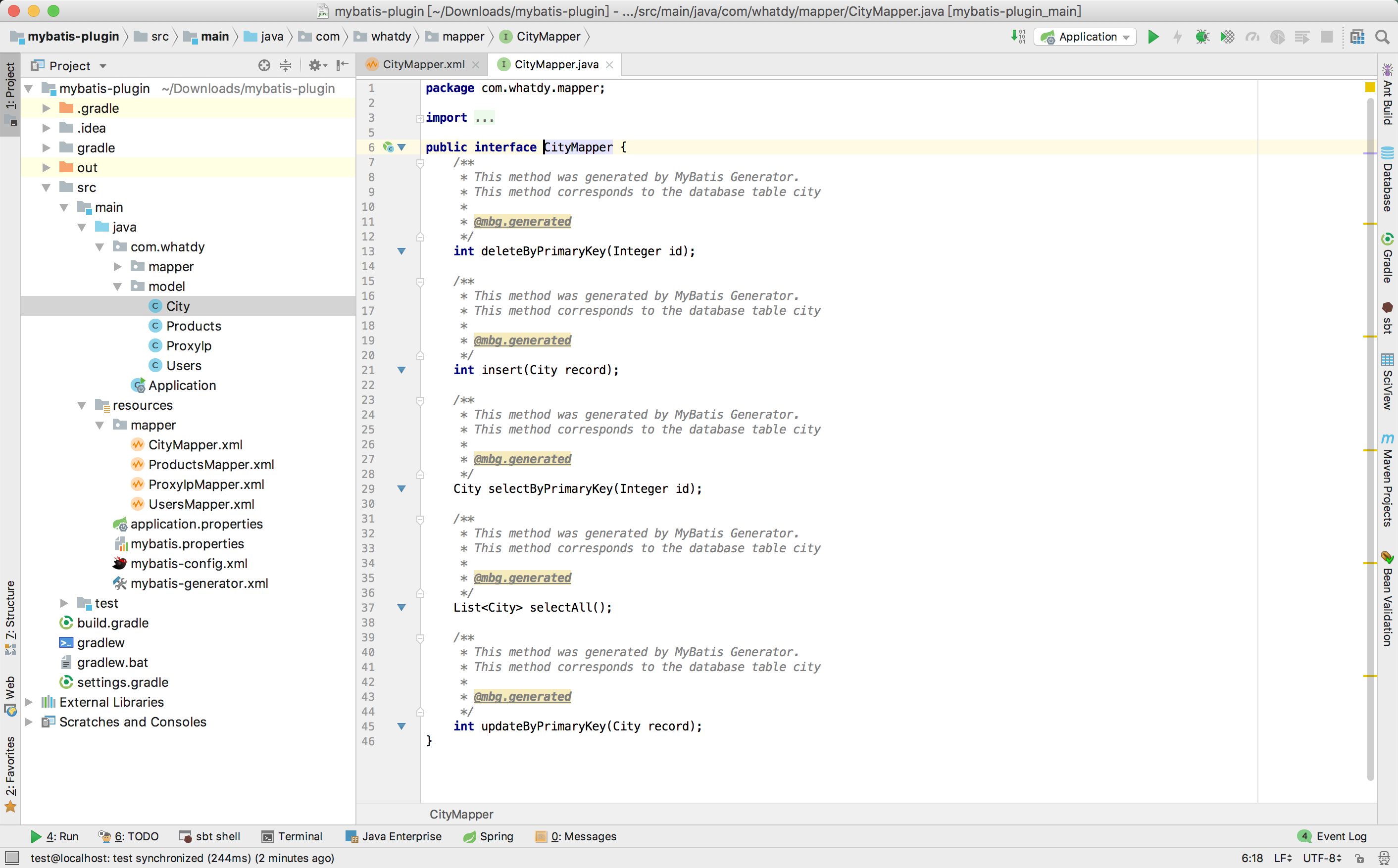Click the mapper navigation arrow at line 21
The width and height of the screenshot is (1398, 868).
401,370
